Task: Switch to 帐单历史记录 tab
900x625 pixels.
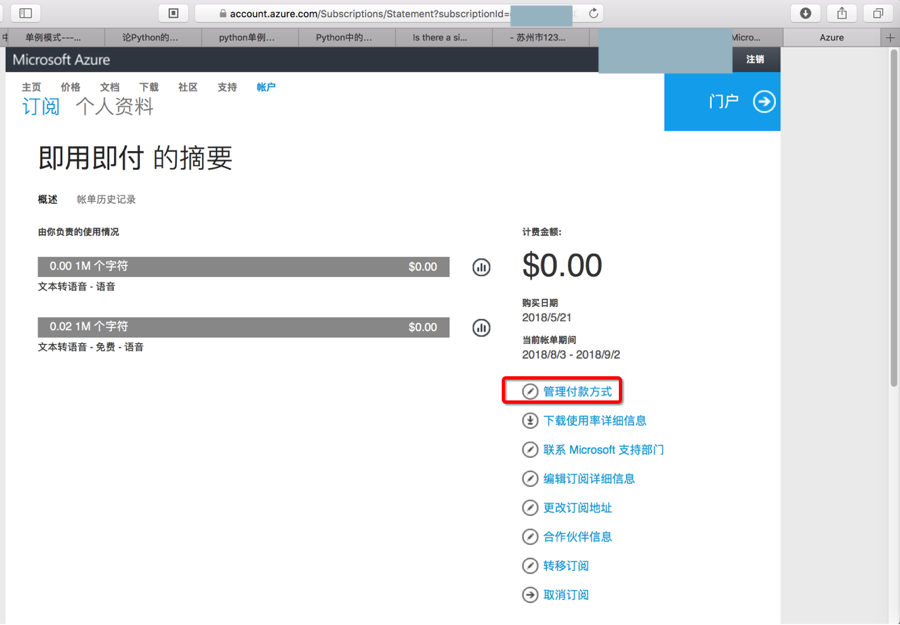Action: click(106, 200)
